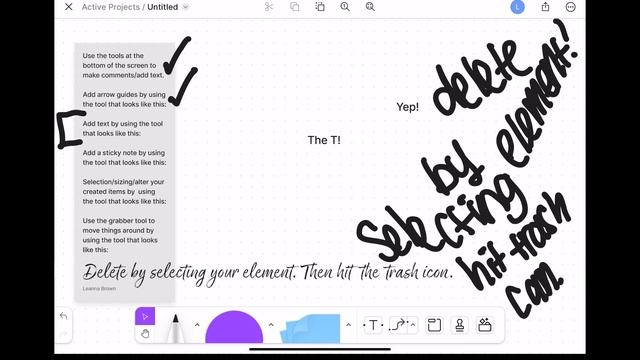
Task: Close the file with the X icon
Action: click(x=69, y=7)
